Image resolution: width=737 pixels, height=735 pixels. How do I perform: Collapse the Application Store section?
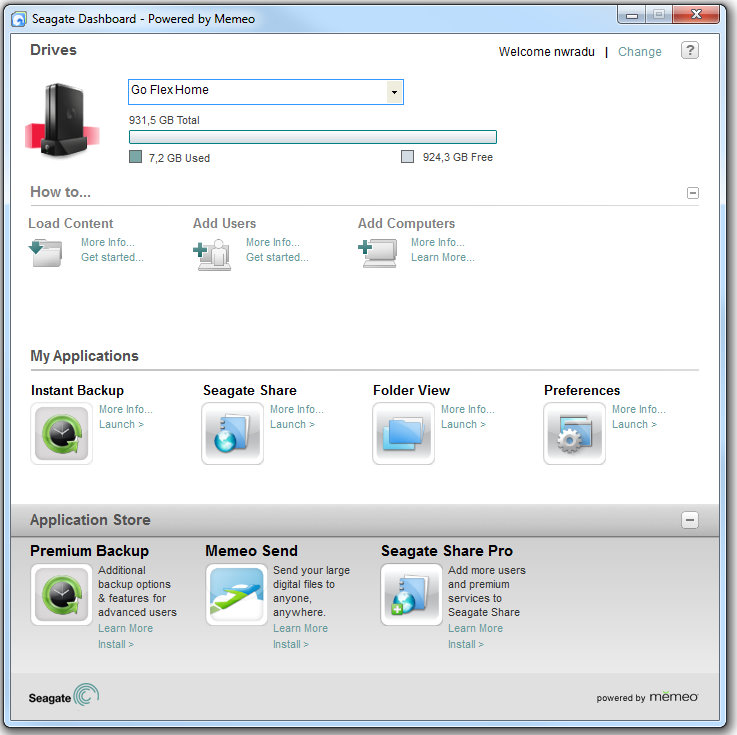[690, 520]
